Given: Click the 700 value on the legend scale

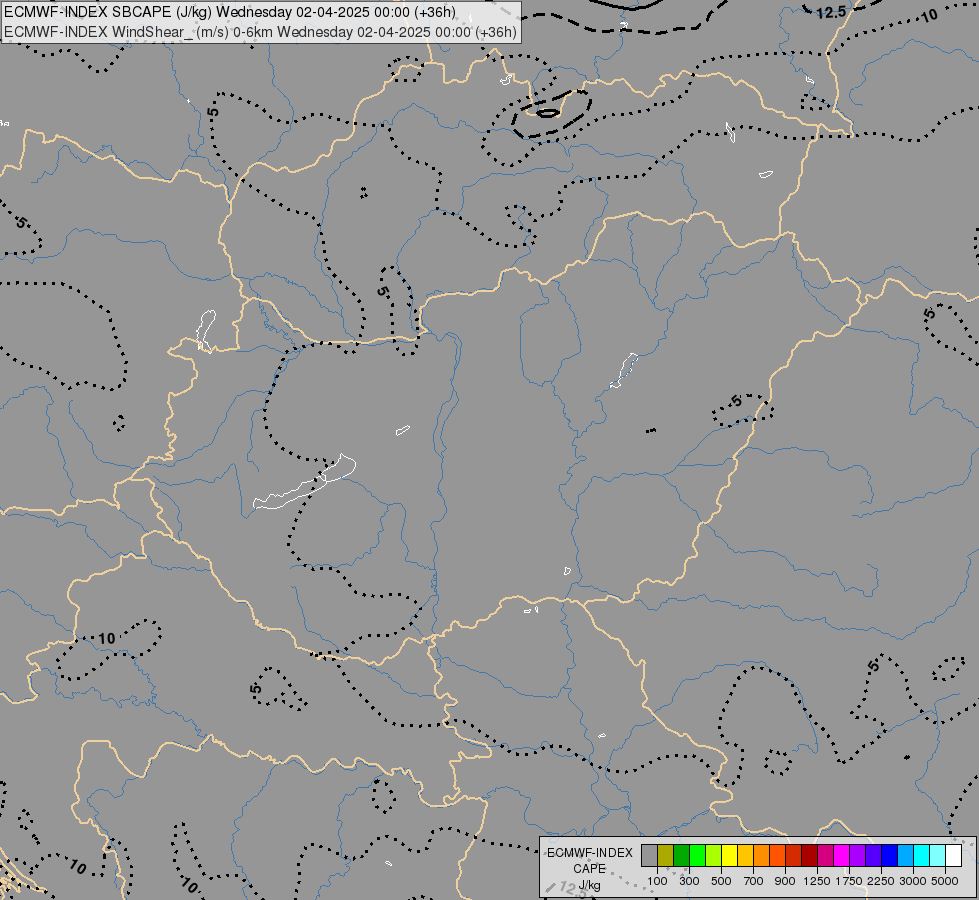Looking at the screenshot, I should pyautogui.click(x=754, y=881).
